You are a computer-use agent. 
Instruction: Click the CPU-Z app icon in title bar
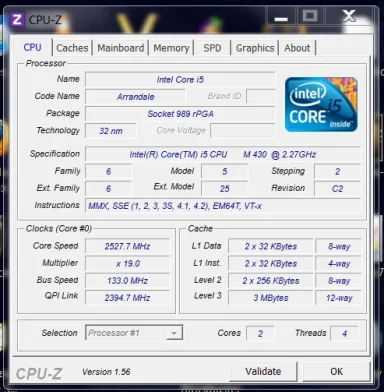(17, 20)
